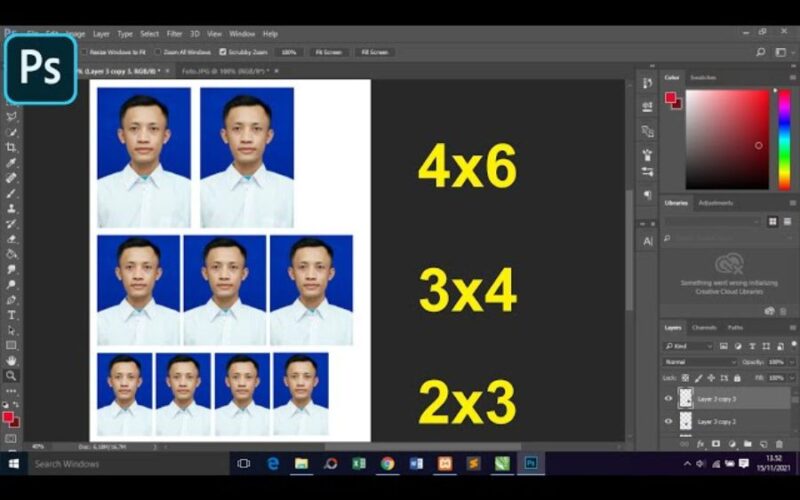800x500 pixels.
Task: Click the Layer 3 copy 2 thumbnail
Action: point(685,421)
